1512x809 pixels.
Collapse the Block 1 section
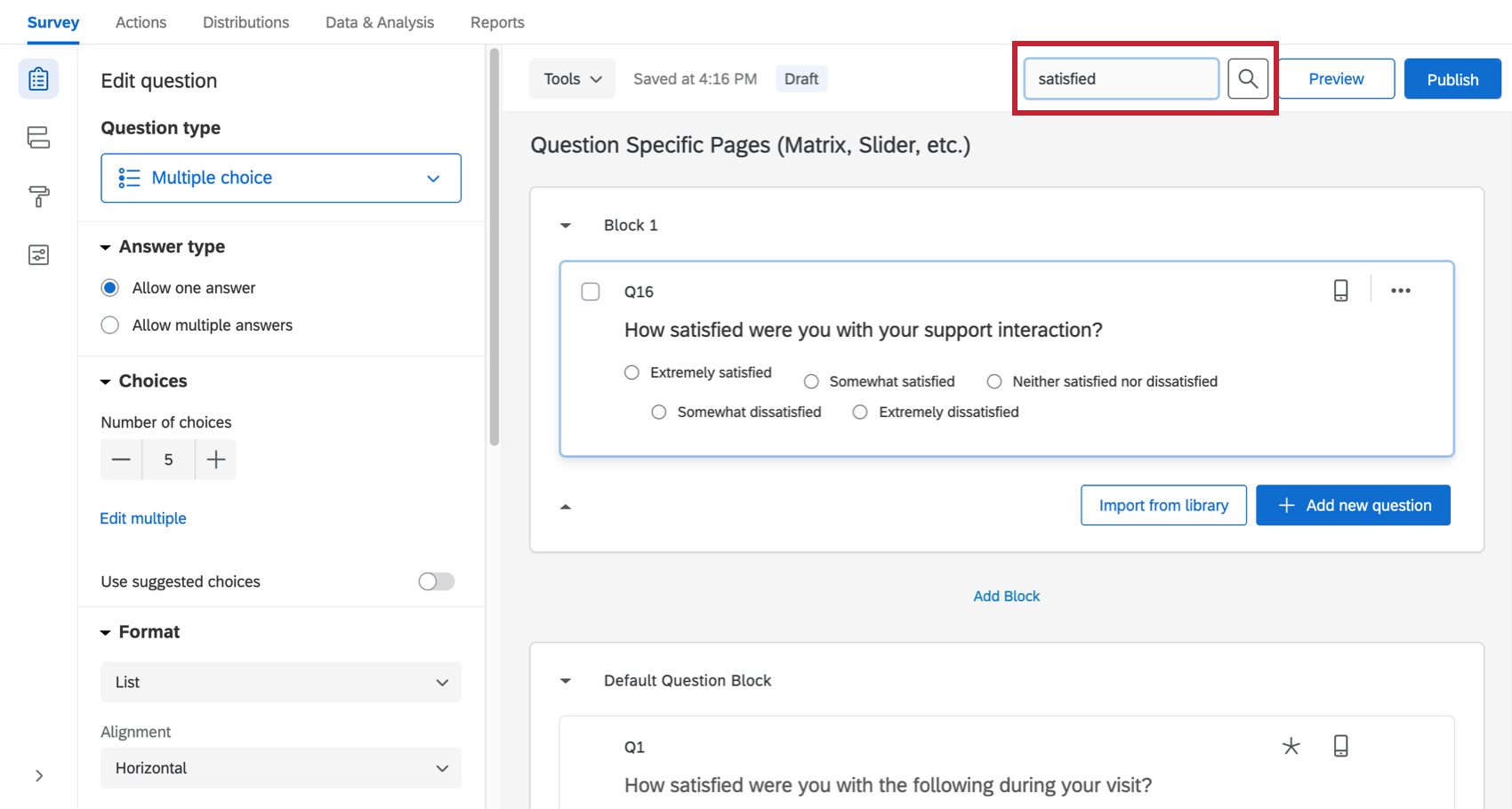[566, 225]
